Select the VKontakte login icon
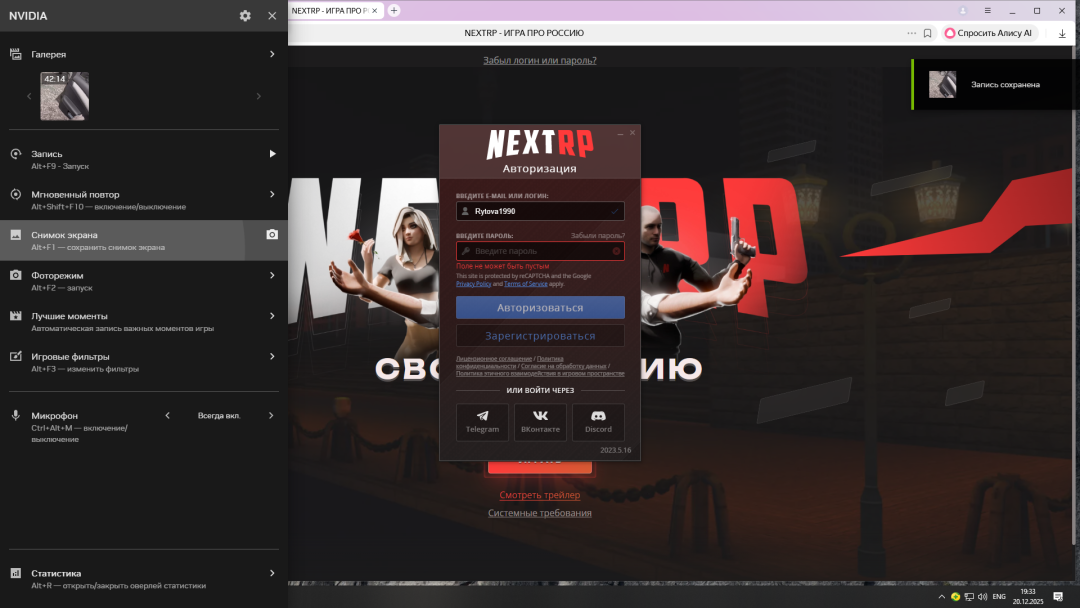This screenshot has width=1080, height=608. coord(540,415)
